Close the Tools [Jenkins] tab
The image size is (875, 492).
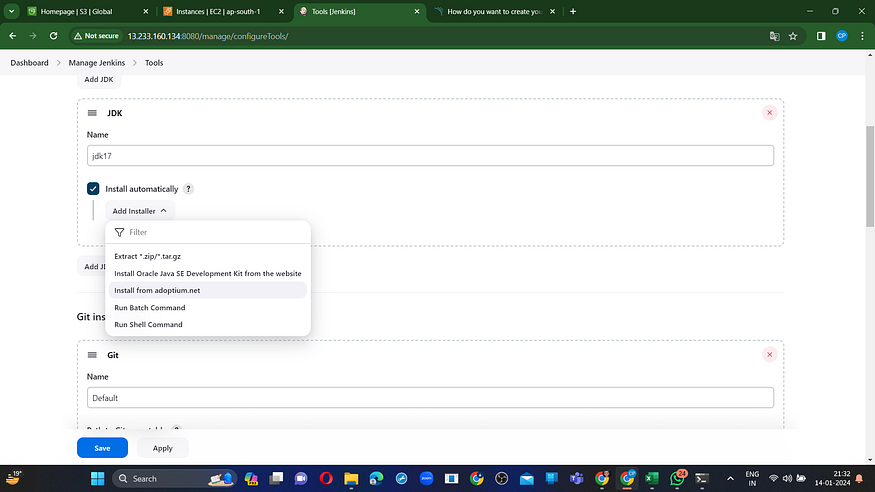coord(417,11)
